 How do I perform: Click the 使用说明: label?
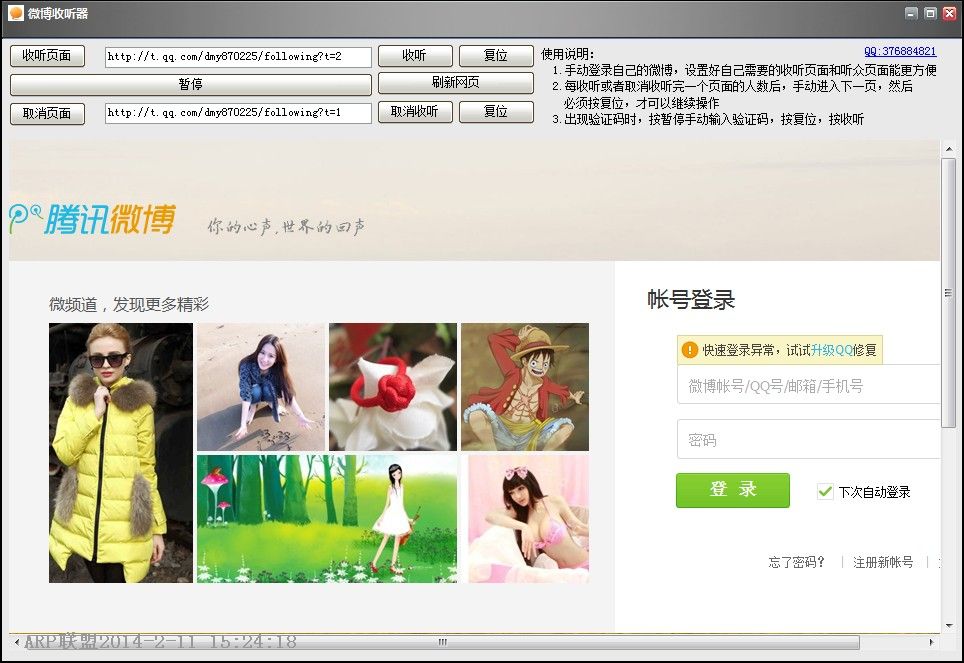click(x=567, y=54)
